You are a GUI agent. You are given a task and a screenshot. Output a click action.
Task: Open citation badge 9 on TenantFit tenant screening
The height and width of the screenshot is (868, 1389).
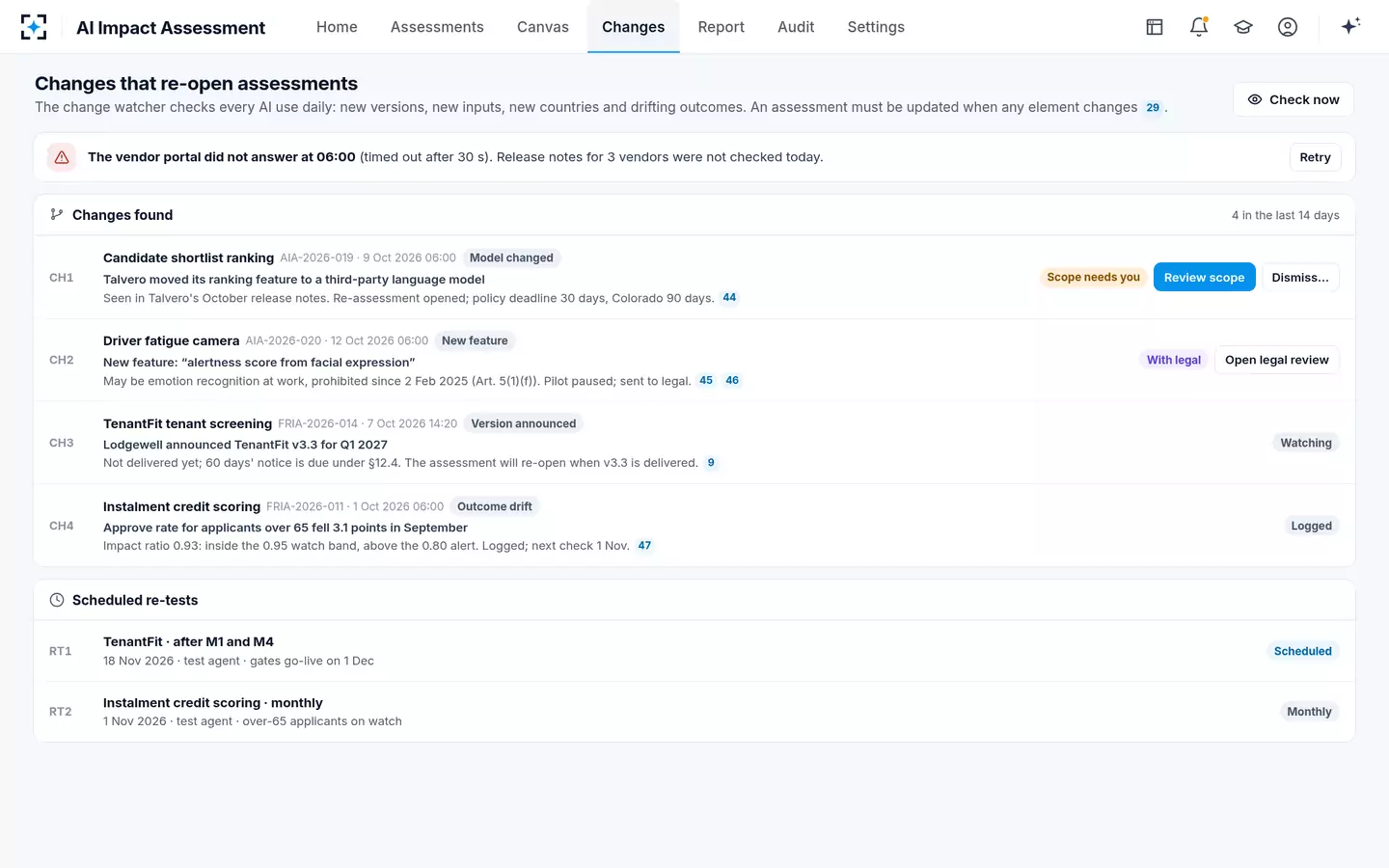(x=711, y=463)
